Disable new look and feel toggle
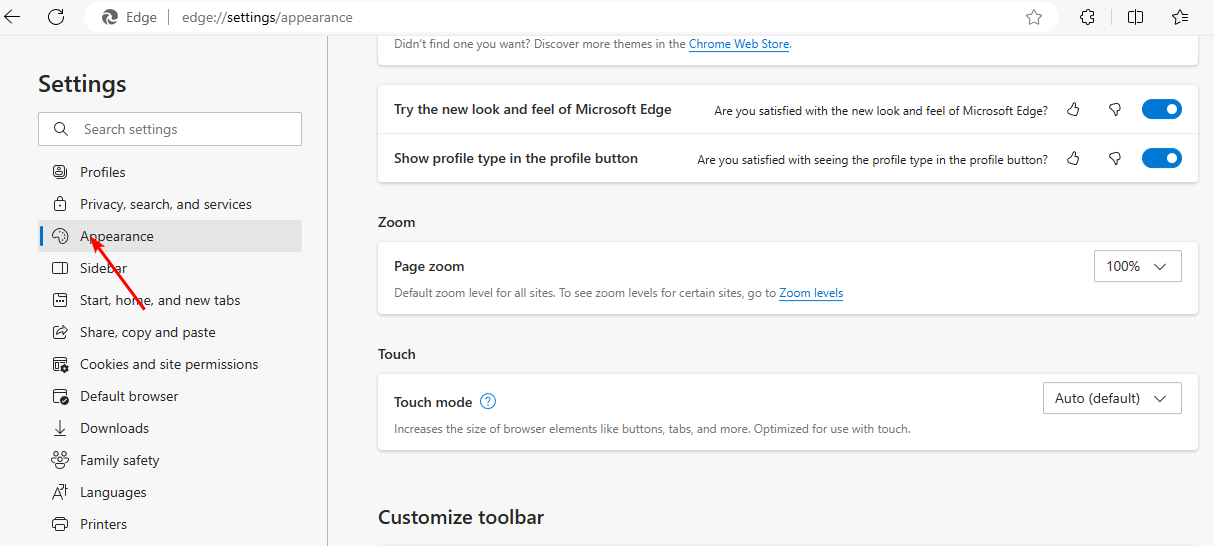 tap(1162, 110)
